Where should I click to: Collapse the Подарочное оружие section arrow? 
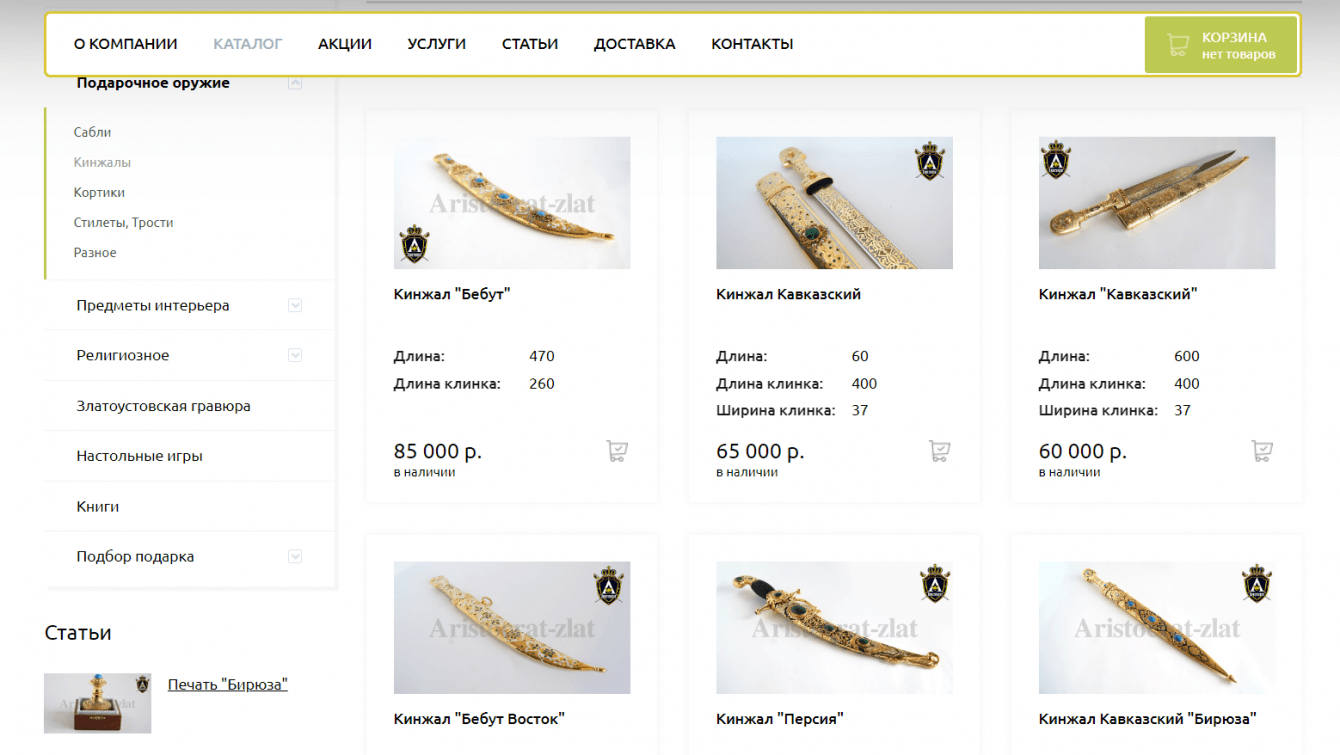pos(295,83)
